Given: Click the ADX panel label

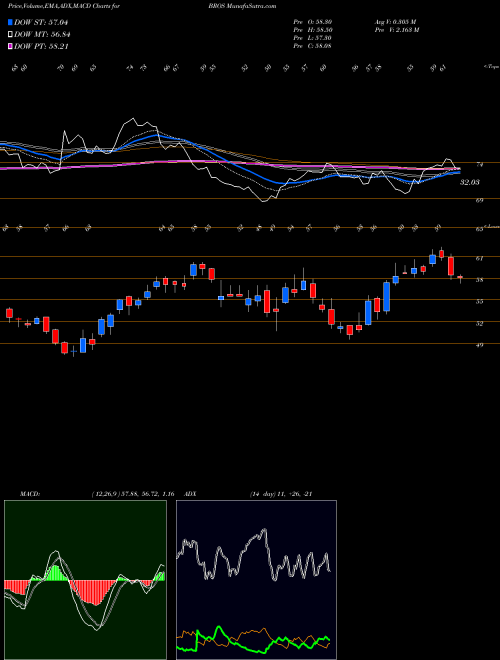Looking at the screenshot, I should [191, 494].
